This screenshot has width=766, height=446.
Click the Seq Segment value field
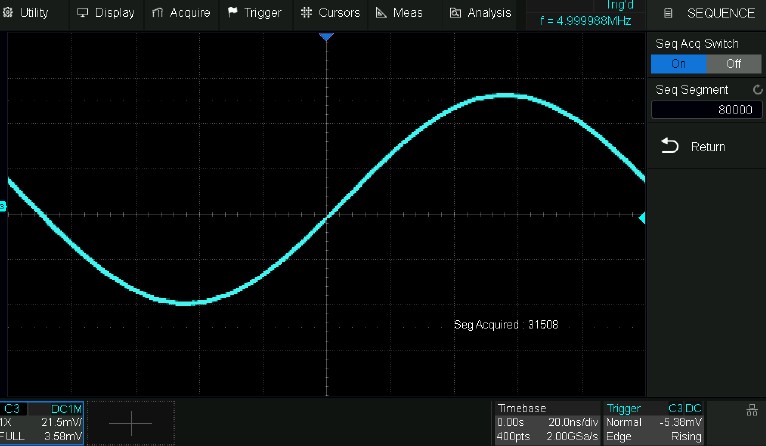[706, 109]
